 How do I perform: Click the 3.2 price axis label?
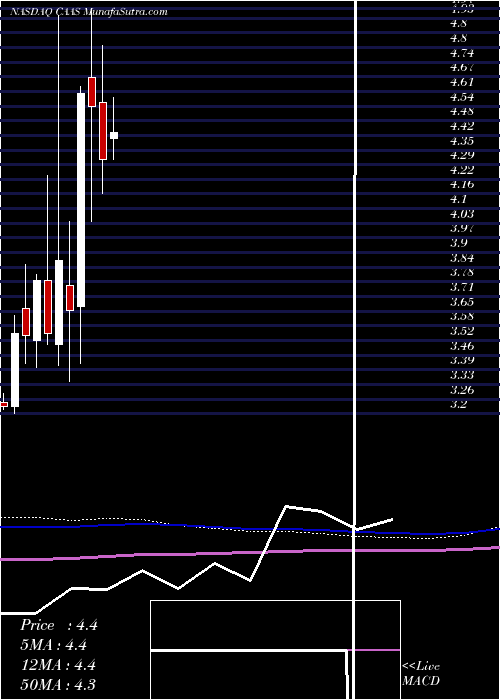click(459, 404)
